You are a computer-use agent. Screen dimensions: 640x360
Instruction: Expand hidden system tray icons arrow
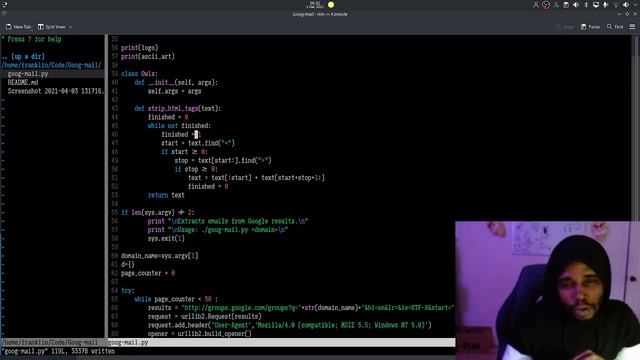(x=635, y=5)
